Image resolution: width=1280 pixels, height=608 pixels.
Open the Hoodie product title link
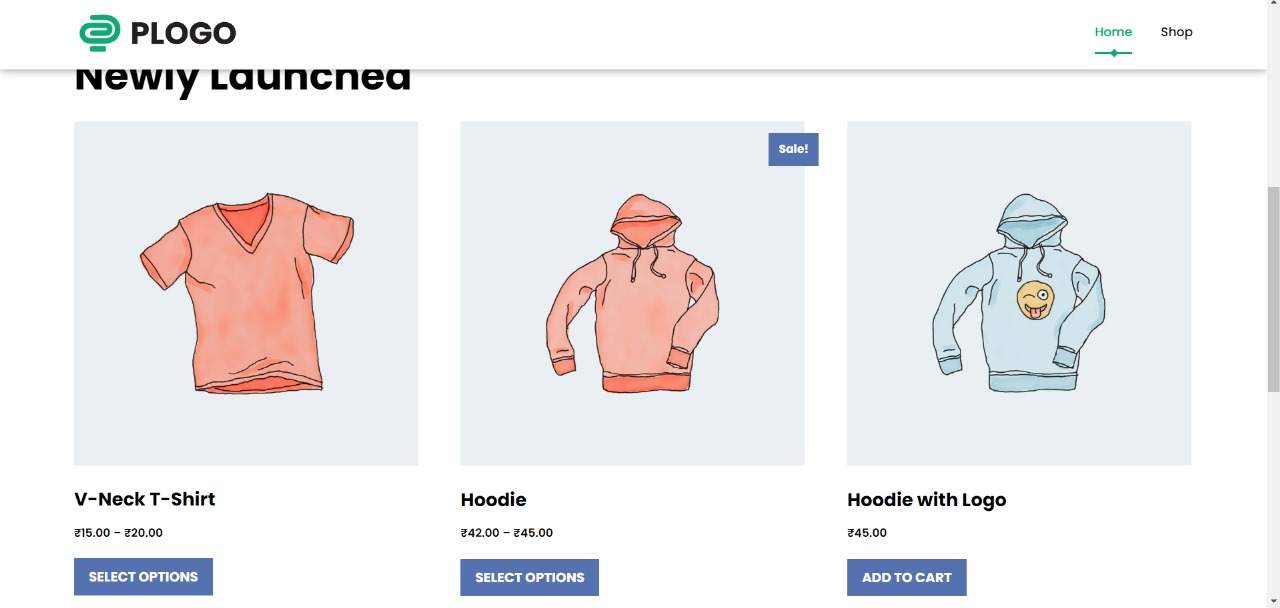(493, 500)
